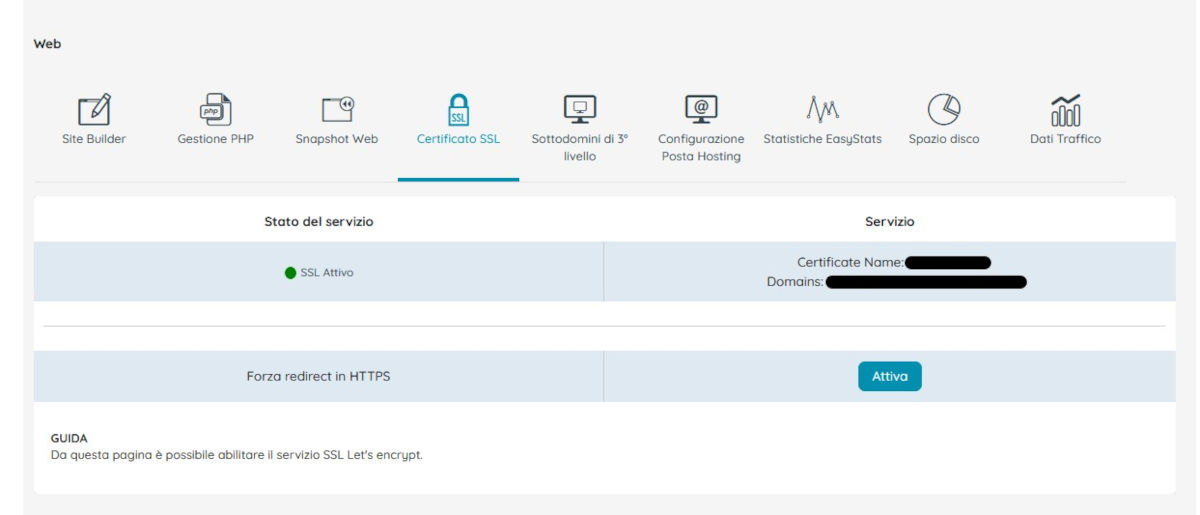The width and height of the screenshot is (1200, 515).
Task: Click the Forza redirect in HTTPS label
Action: coord(319,376)
